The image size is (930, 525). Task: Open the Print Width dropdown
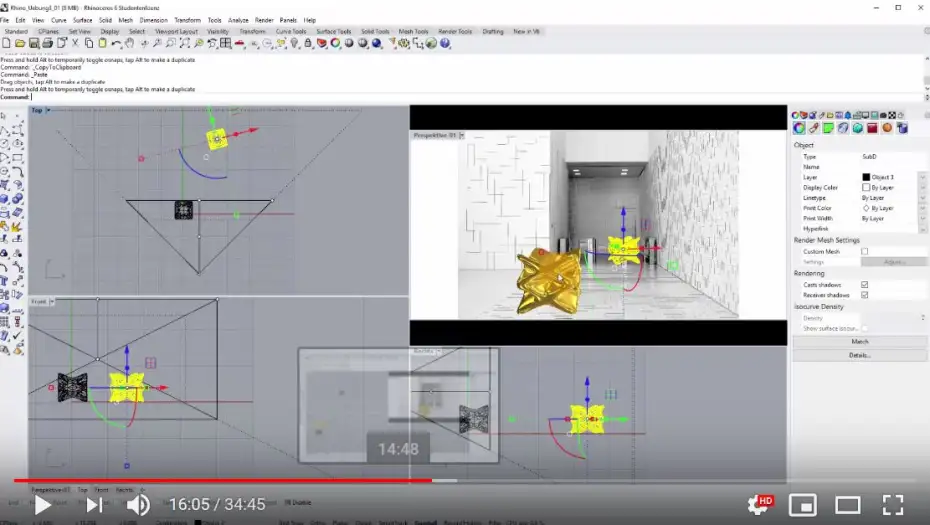922,218
